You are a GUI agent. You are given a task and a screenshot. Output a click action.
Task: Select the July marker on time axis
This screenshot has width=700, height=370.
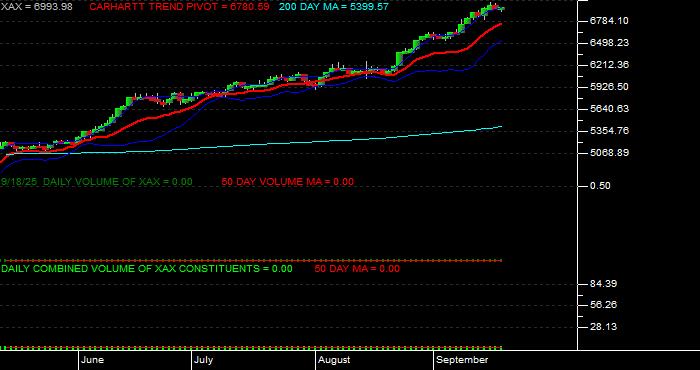pyautogui.click(x=203, y=360)
